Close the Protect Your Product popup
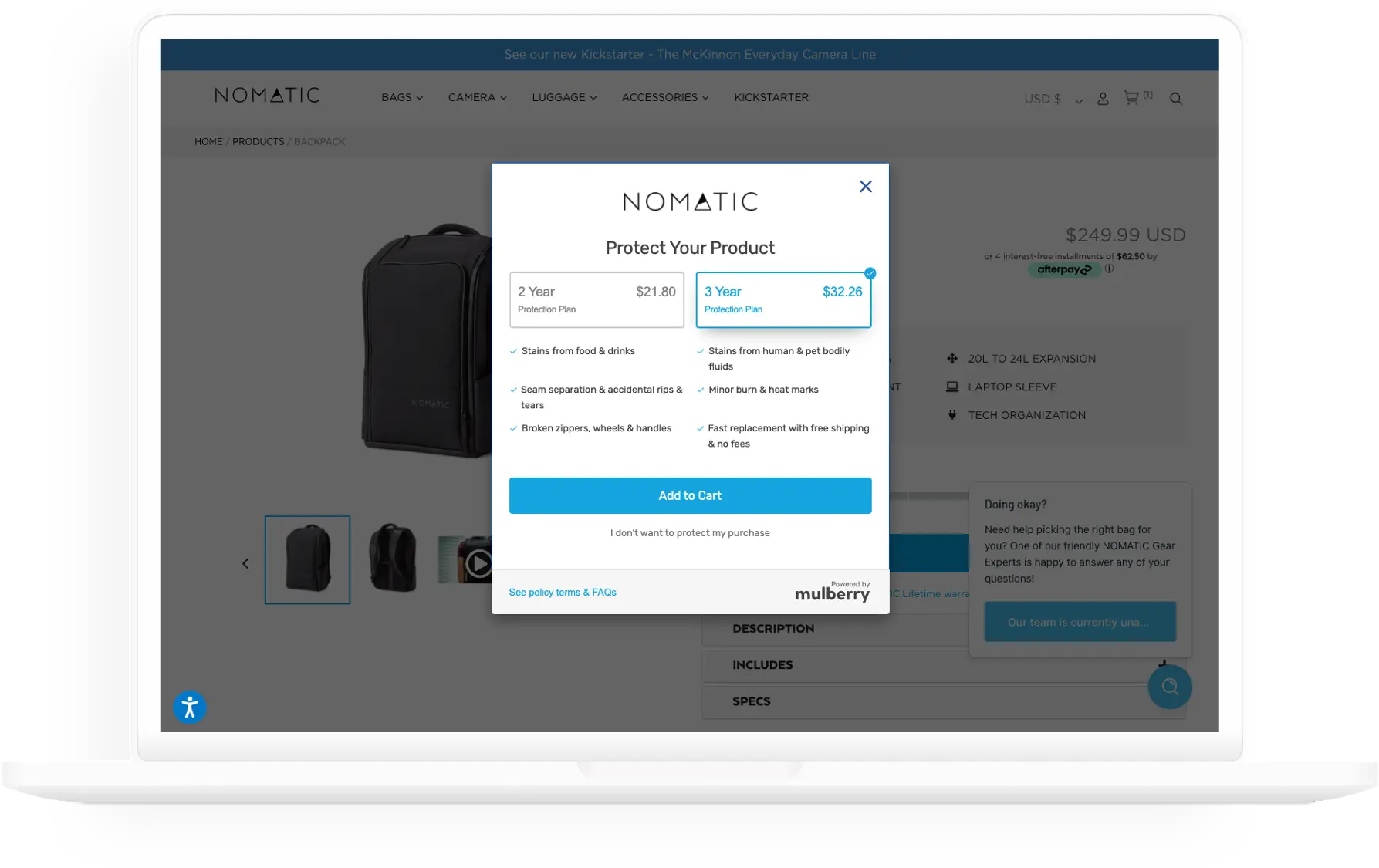Image resolution: width=1379 pixels, height=868 pixels. [x=865, y=186]
